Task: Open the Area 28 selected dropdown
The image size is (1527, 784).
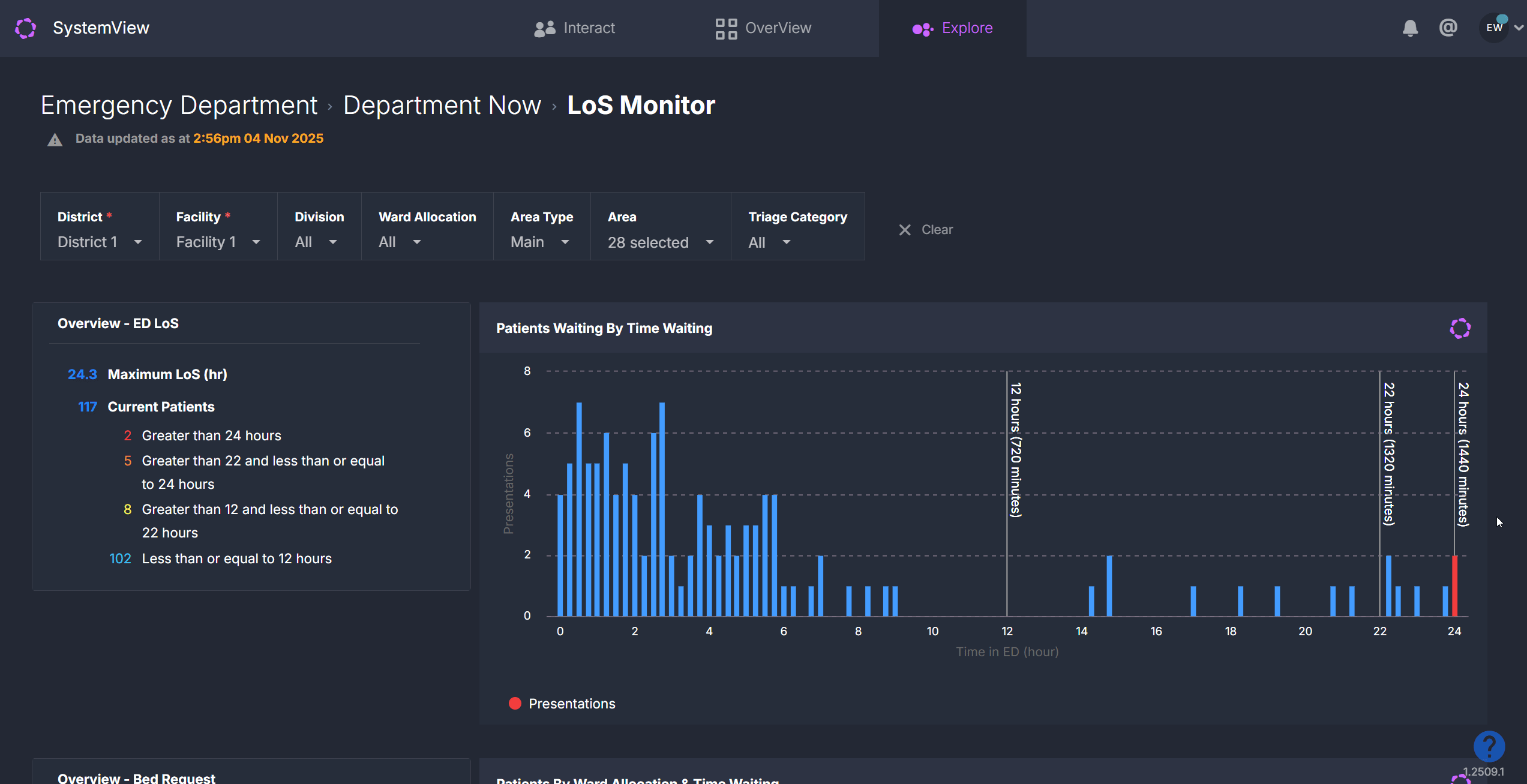Action: pyautogui.click(x=660, y=242)
